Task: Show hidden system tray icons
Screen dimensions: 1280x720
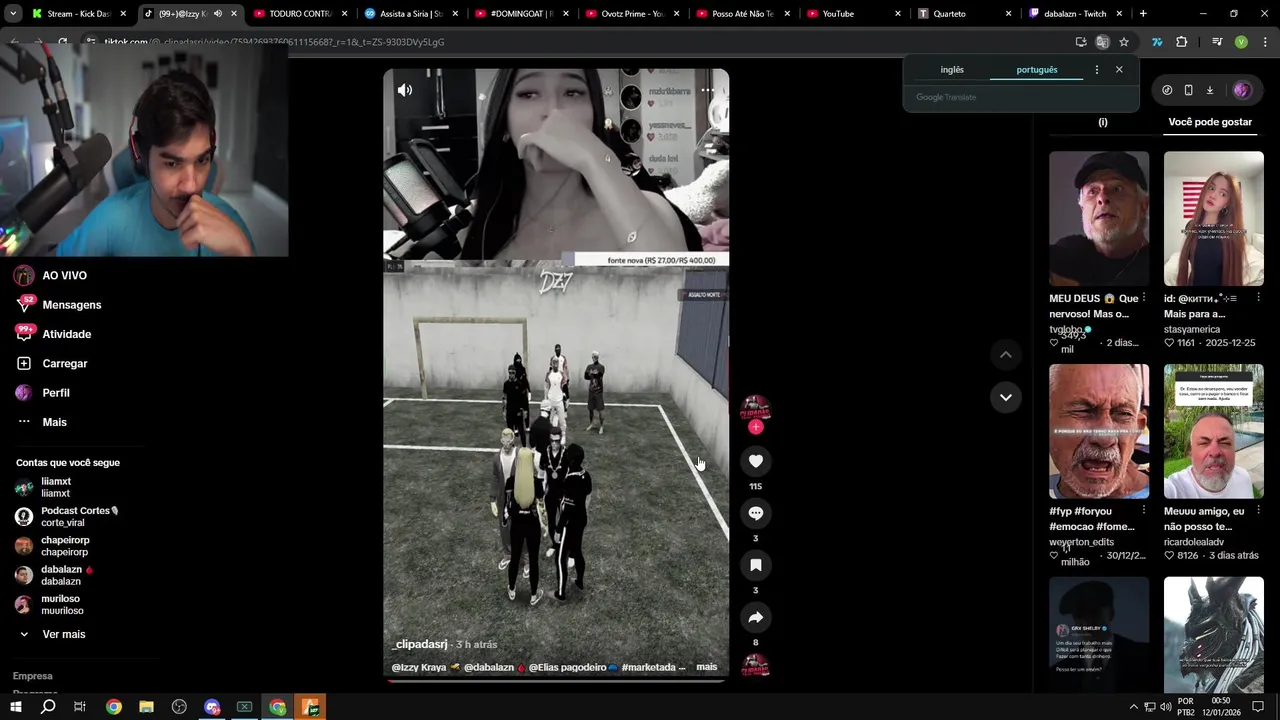Action: [x=1133, y=707]
